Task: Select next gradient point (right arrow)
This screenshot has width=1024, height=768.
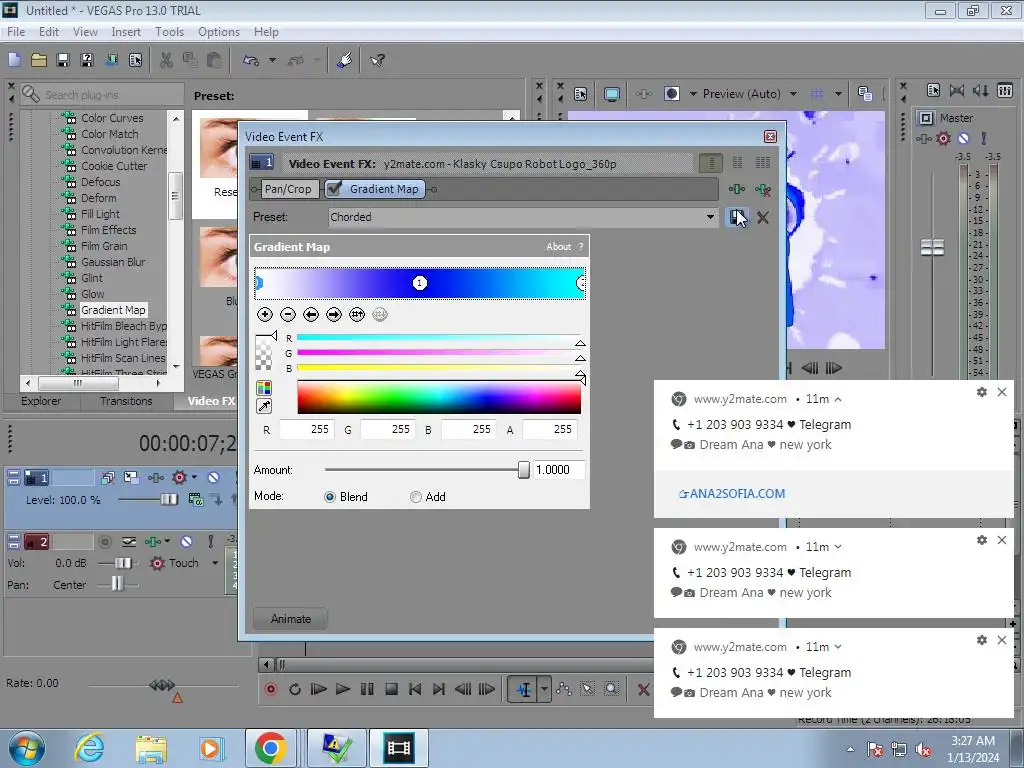Action: pos(334,315)
